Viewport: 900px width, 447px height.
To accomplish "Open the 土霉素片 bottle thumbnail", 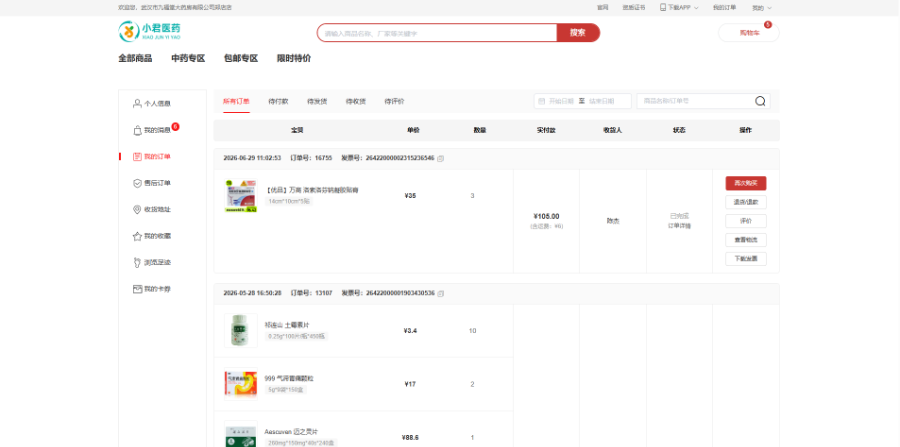I will [240, 331].
